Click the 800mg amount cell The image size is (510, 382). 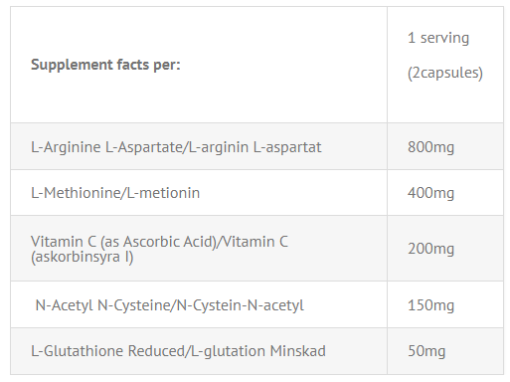(x=445, y=146)
